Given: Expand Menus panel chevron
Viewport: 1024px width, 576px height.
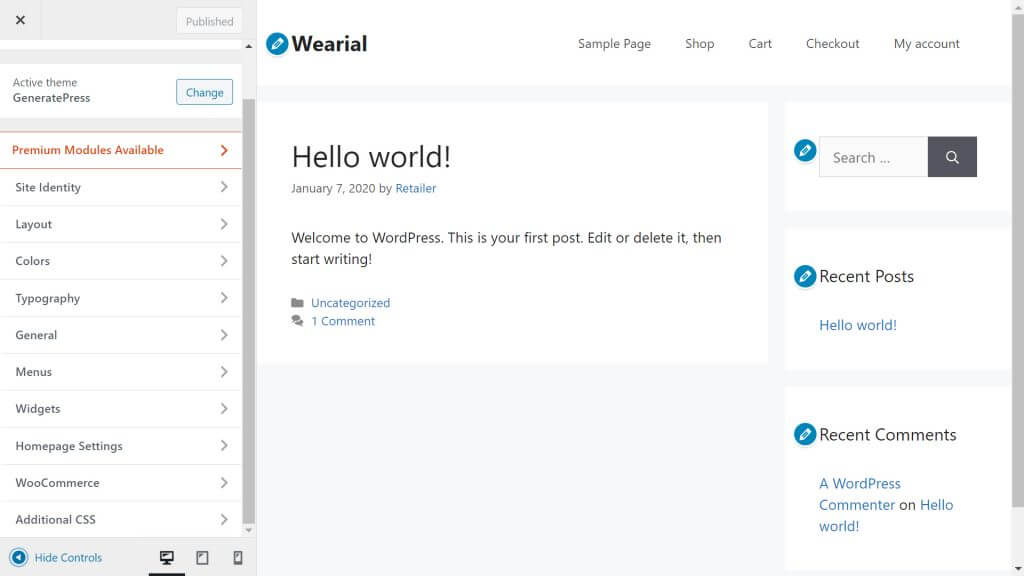Looking at the screenshot, I should click(x=224, y=372).
